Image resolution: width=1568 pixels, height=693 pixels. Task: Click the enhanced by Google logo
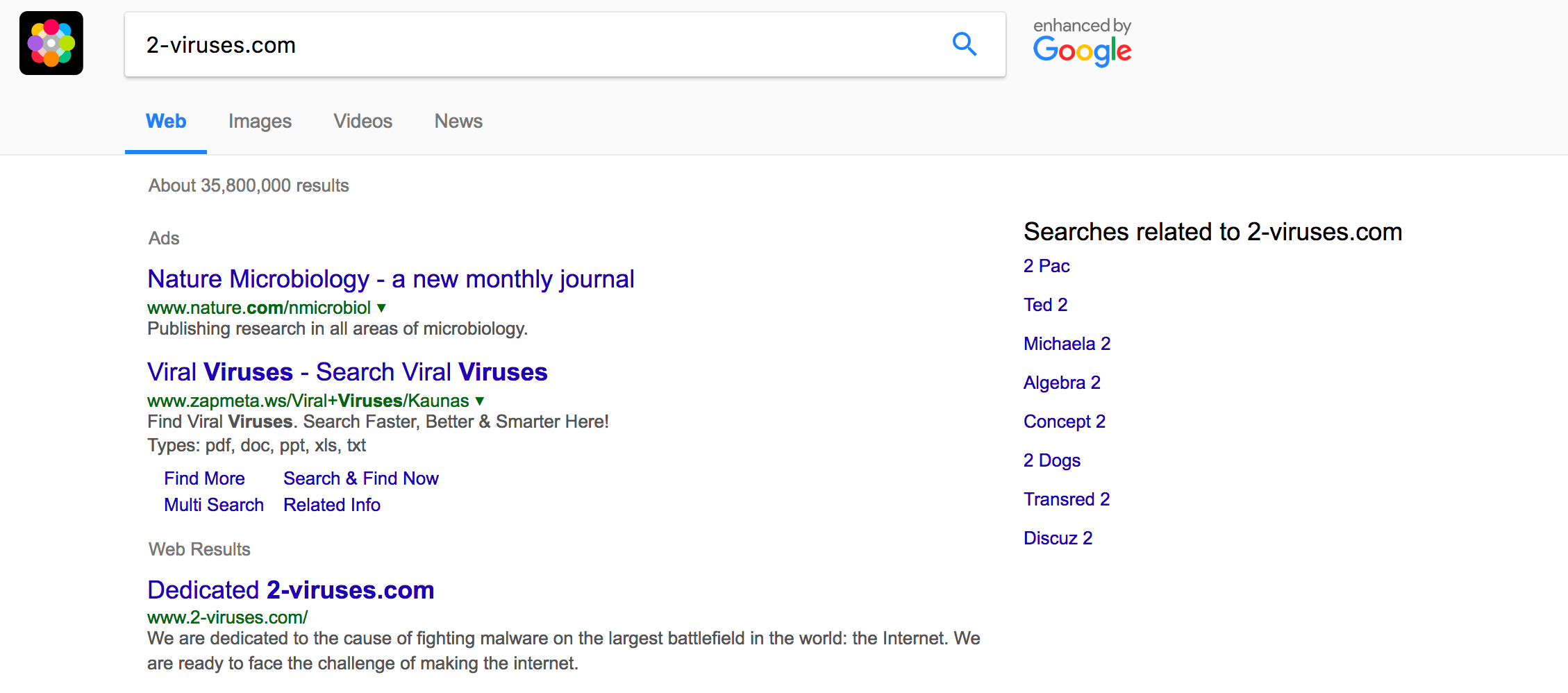(1082, 43)
